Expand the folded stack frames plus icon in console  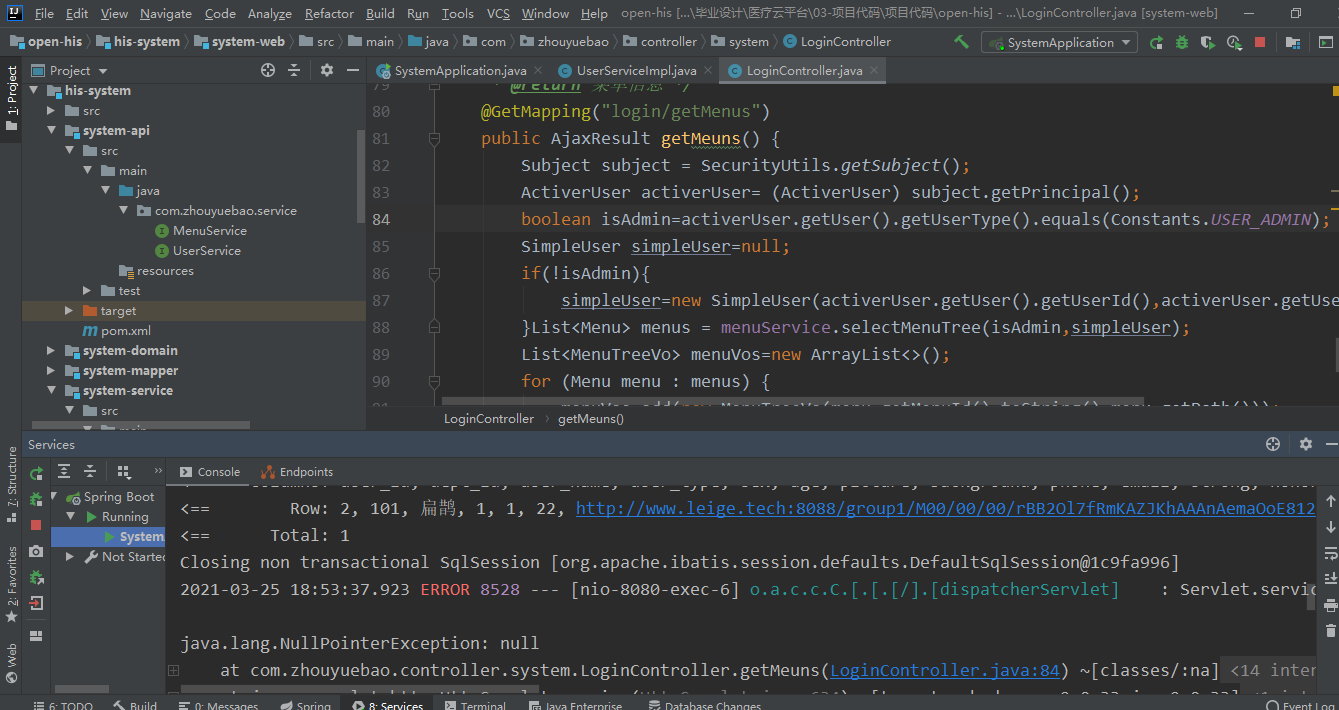click(x=173, y=670)
